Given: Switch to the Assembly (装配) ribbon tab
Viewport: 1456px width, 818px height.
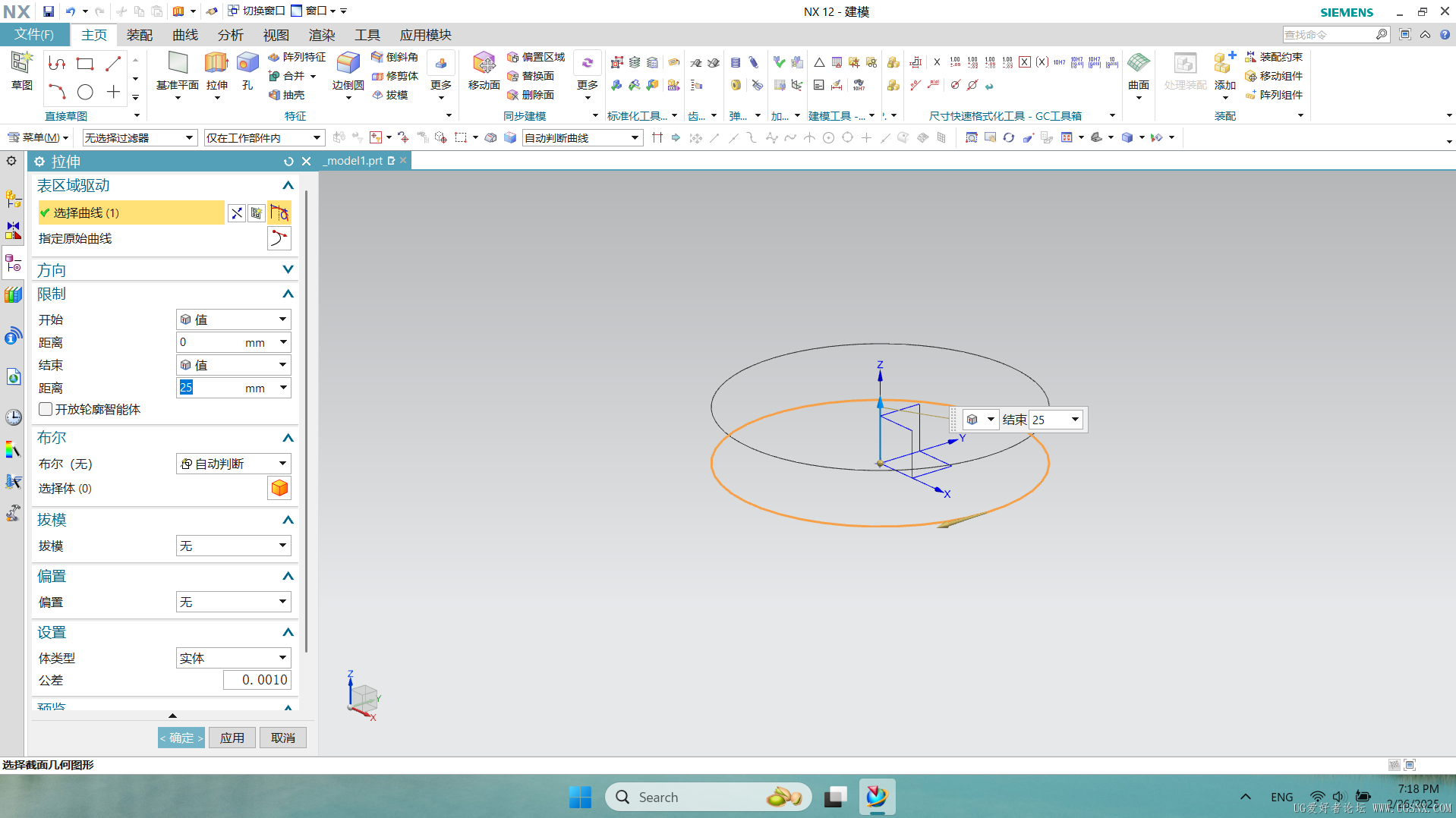Looking at the screenshot, I should 140,35.
